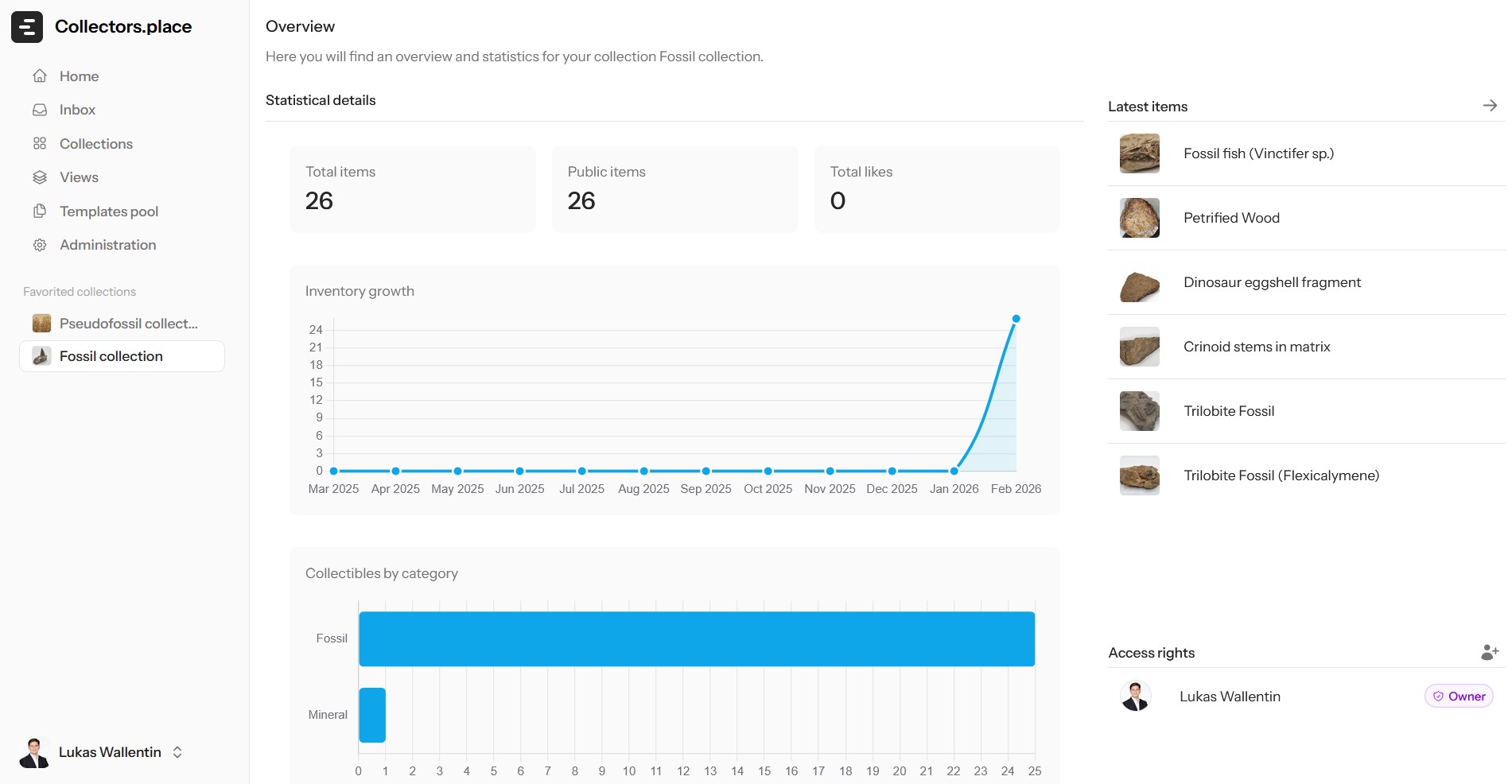This screenshot has width=1512, height=784.
Task: Open the Statistical details section
Action: [x=321, y=100]
